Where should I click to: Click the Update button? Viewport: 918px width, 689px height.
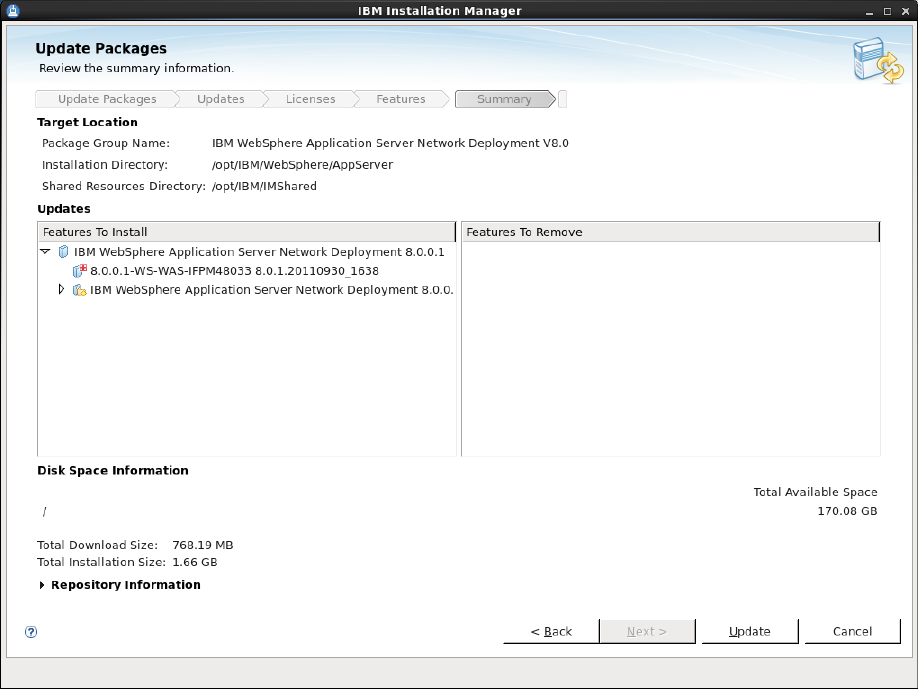749,631
